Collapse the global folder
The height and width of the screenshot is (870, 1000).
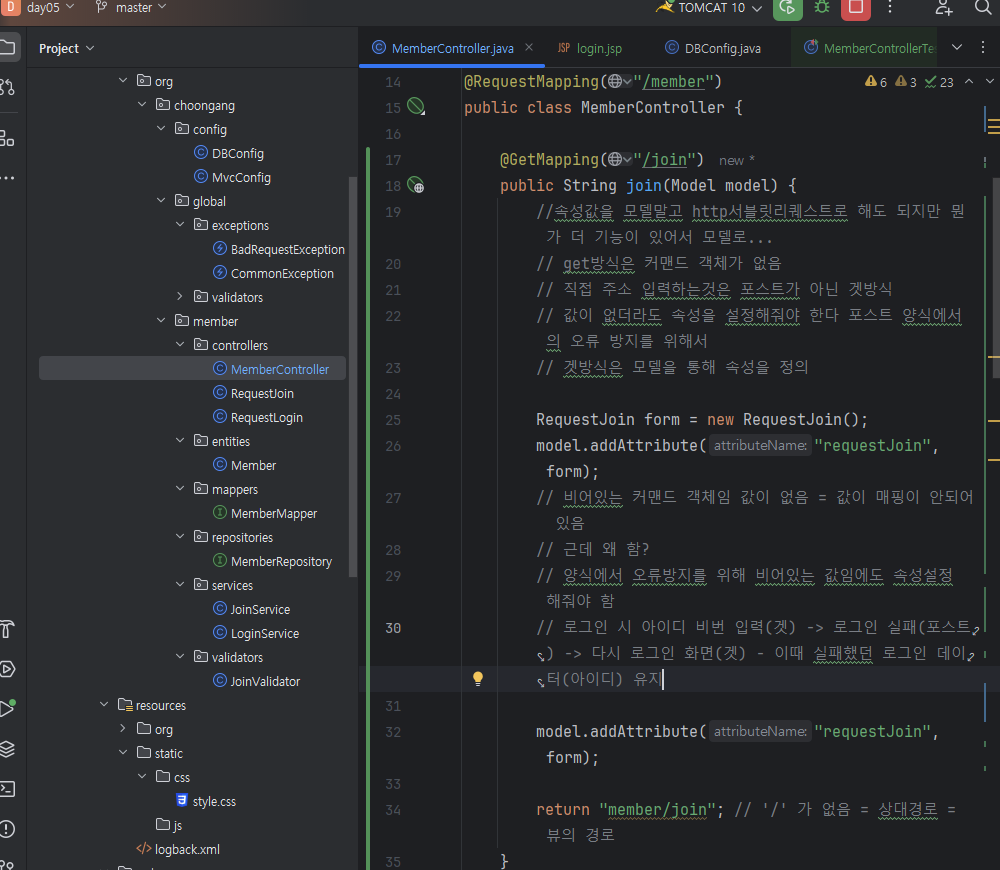click(x=161, y=201)
